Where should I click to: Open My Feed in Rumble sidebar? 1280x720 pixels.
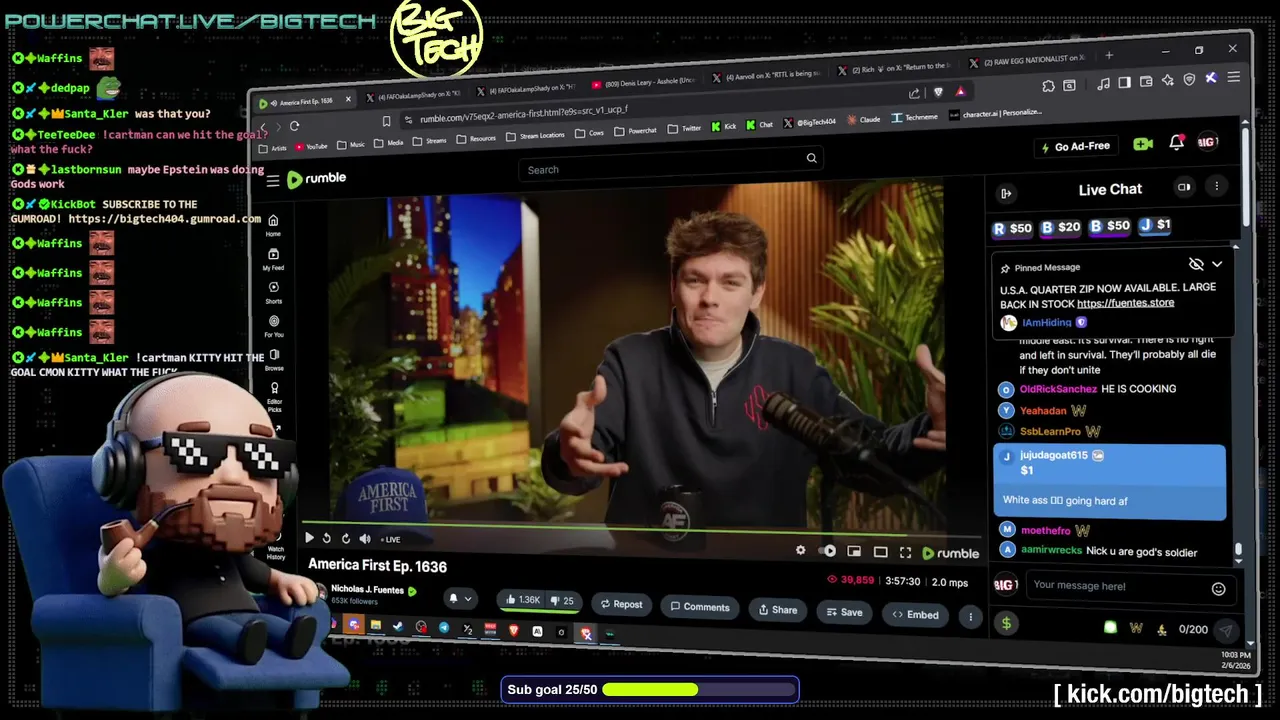273,259
